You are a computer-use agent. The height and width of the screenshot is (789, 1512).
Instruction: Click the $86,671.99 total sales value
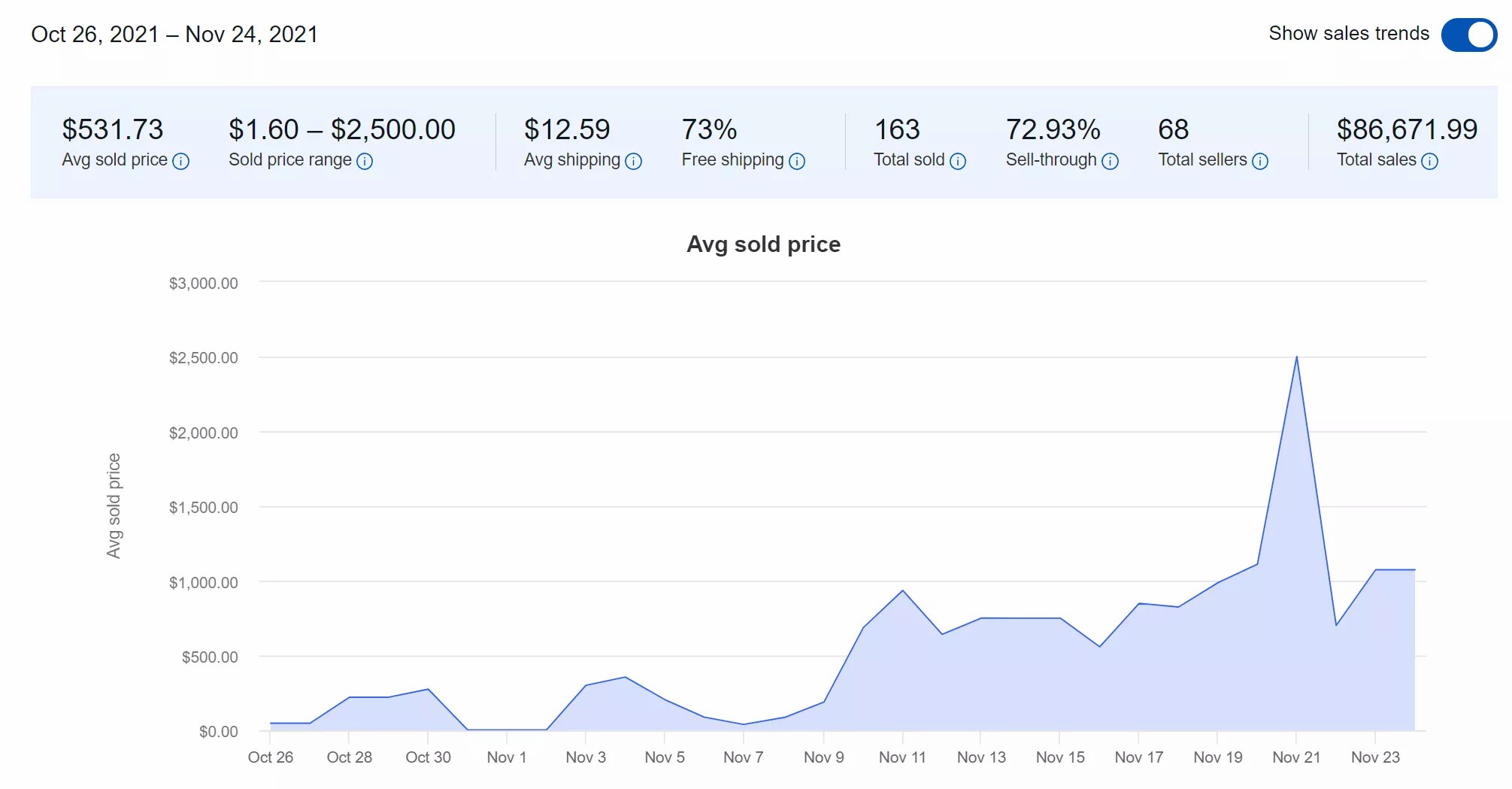1407,129
